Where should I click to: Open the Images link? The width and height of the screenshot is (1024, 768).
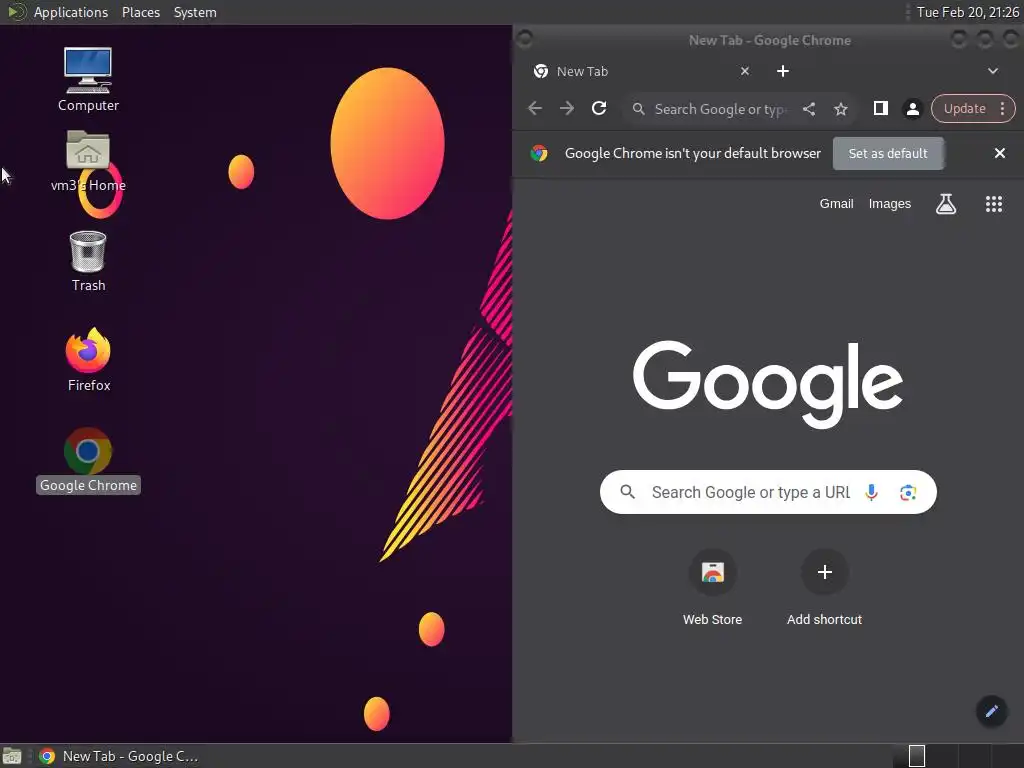pyautogui.click(x=889, y=204)
